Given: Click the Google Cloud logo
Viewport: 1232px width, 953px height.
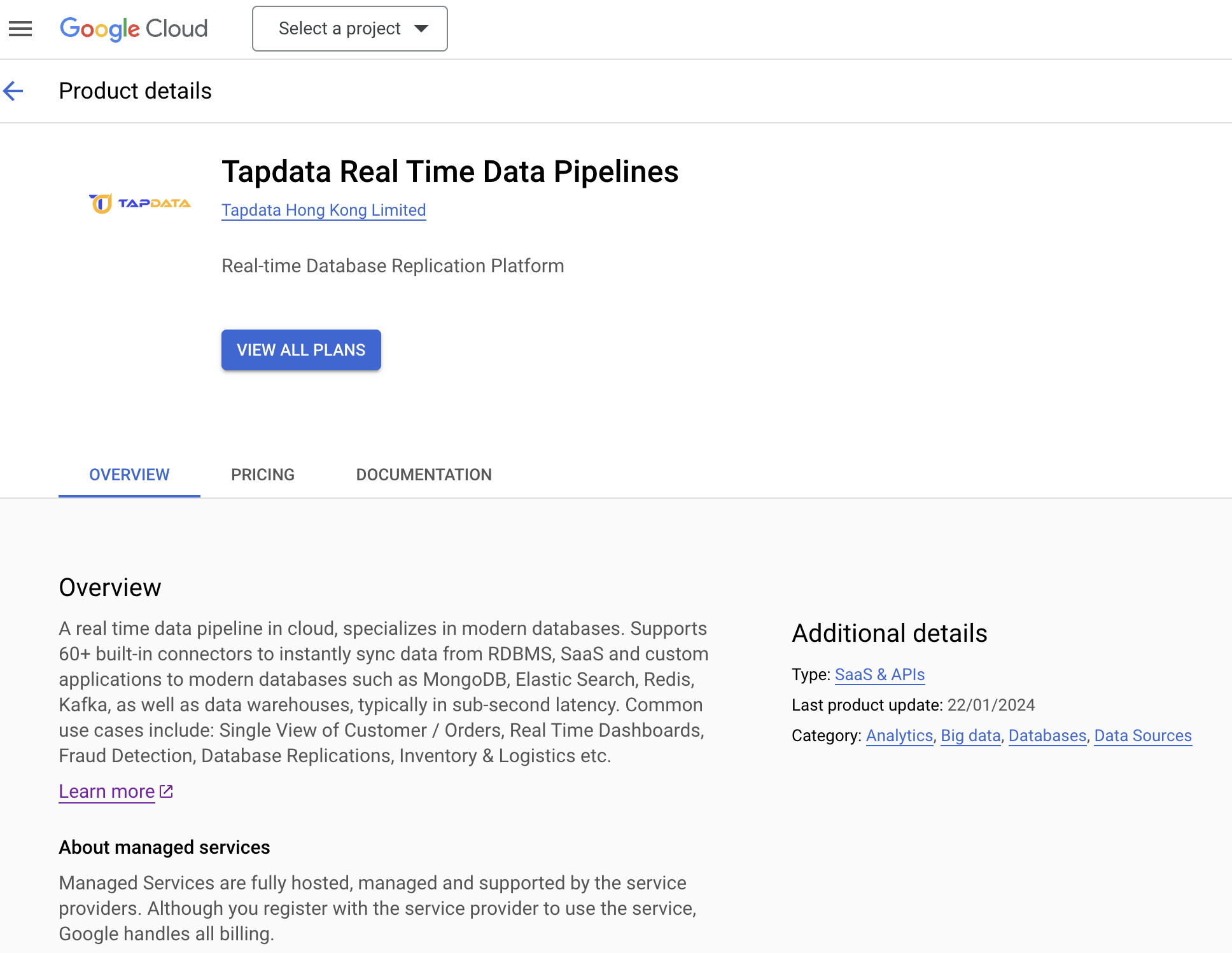Looking at the screenshot, I should coord(134,29).
